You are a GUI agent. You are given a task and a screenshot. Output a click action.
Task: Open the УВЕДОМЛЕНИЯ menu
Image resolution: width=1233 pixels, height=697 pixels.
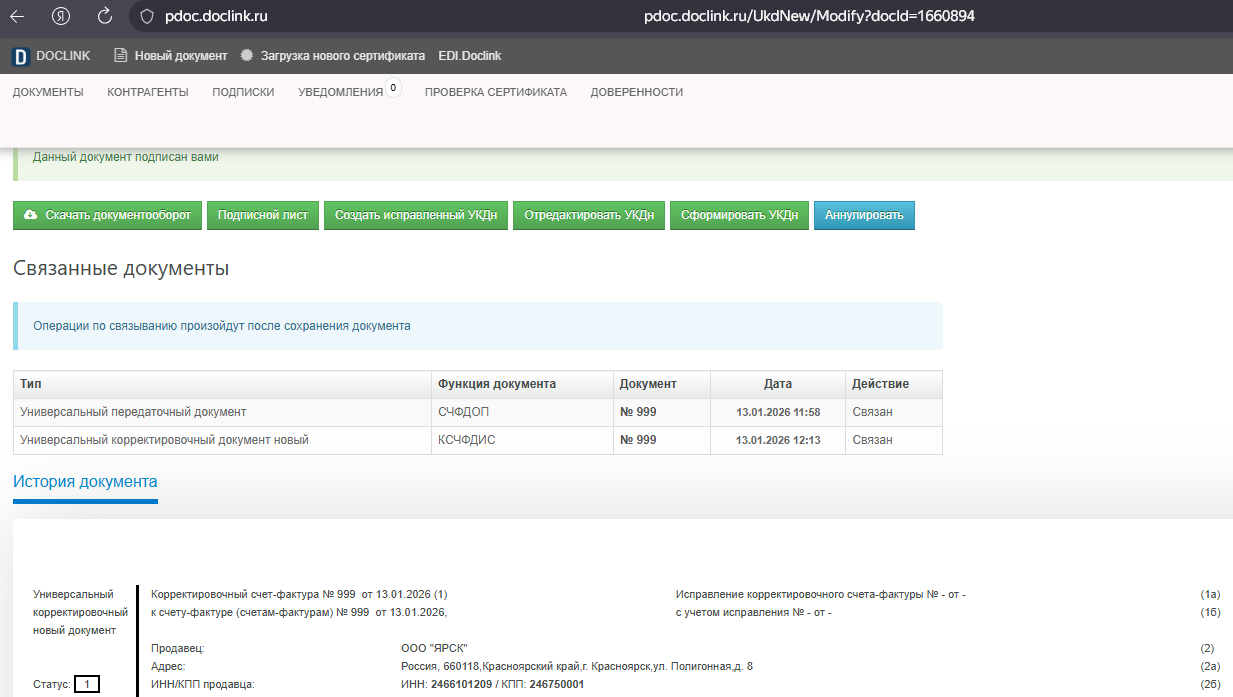coord(341,92)
